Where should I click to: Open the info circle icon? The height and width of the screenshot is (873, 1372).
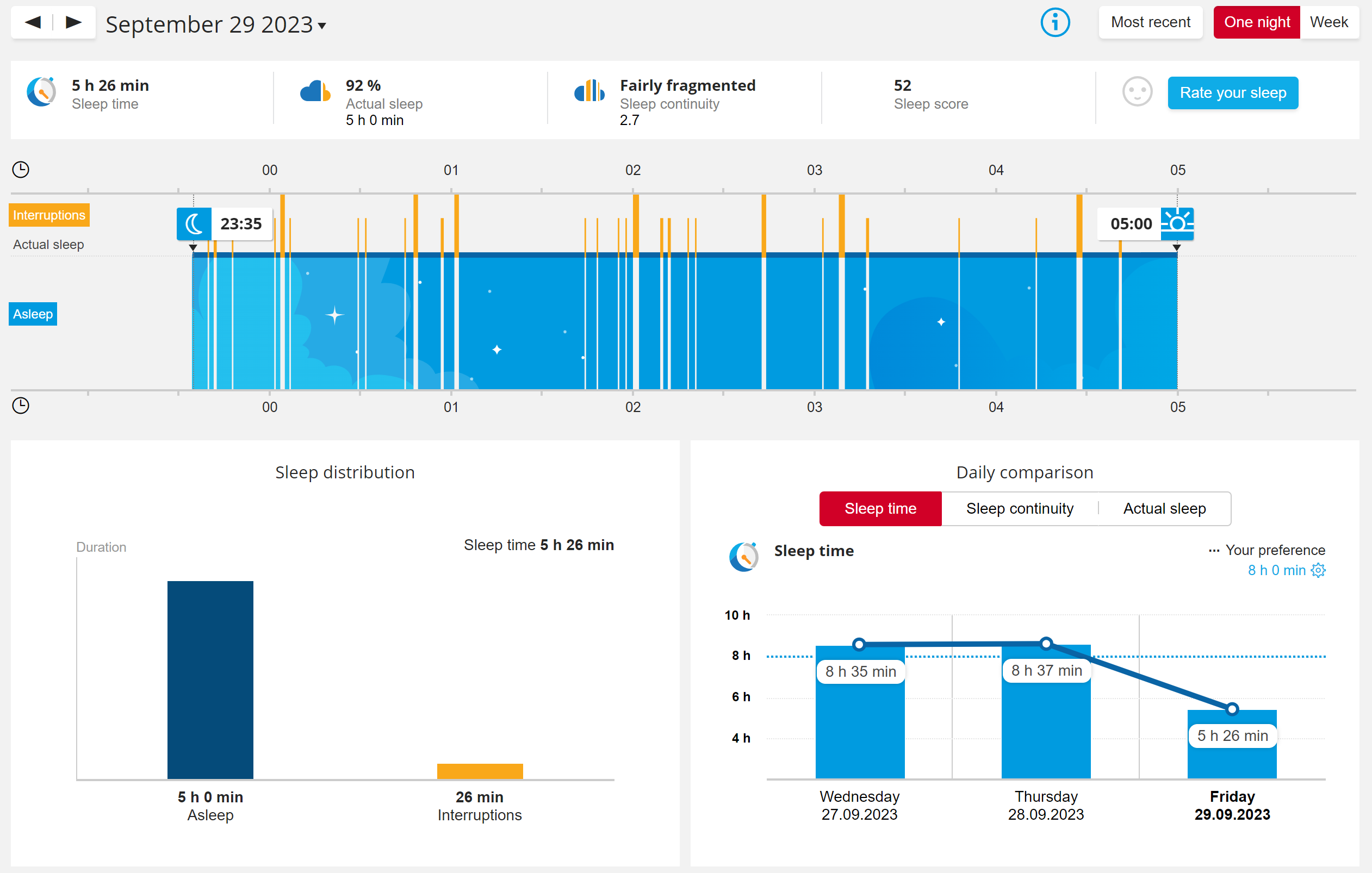[x=1054, y=23]
